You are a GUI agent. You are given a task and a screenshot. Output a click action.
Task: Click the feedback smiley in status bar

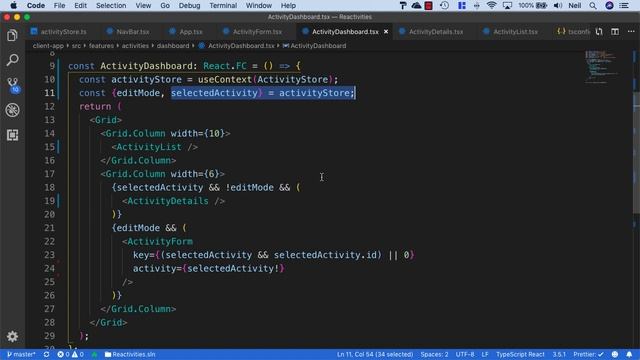click(615, 354)
